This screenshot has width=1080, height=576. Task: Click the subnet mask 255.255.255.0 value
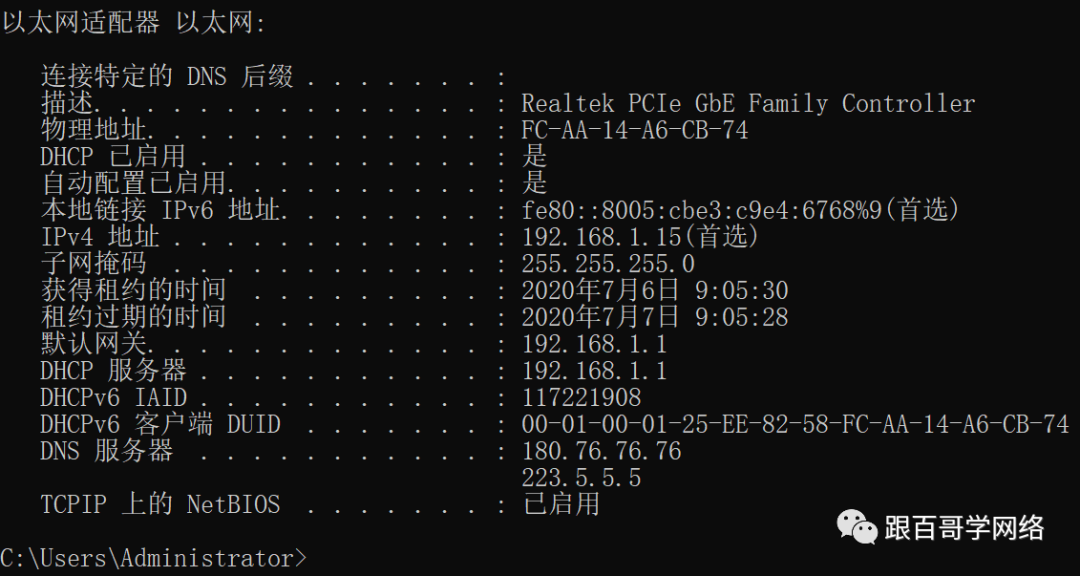[x=608, y=264]
